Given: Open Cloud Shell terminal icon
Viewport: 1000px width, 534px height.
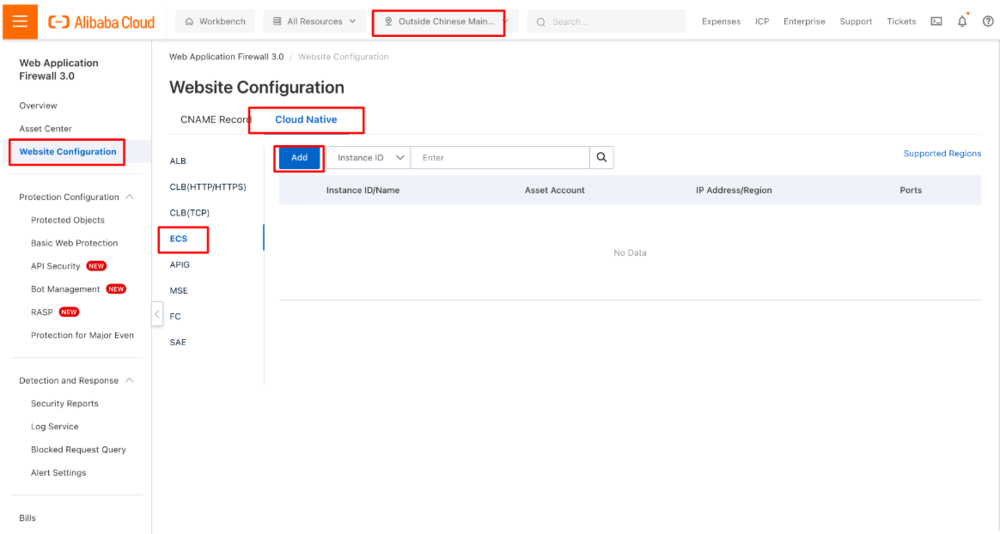Looking at the screenshot, I should pos(936,22).
